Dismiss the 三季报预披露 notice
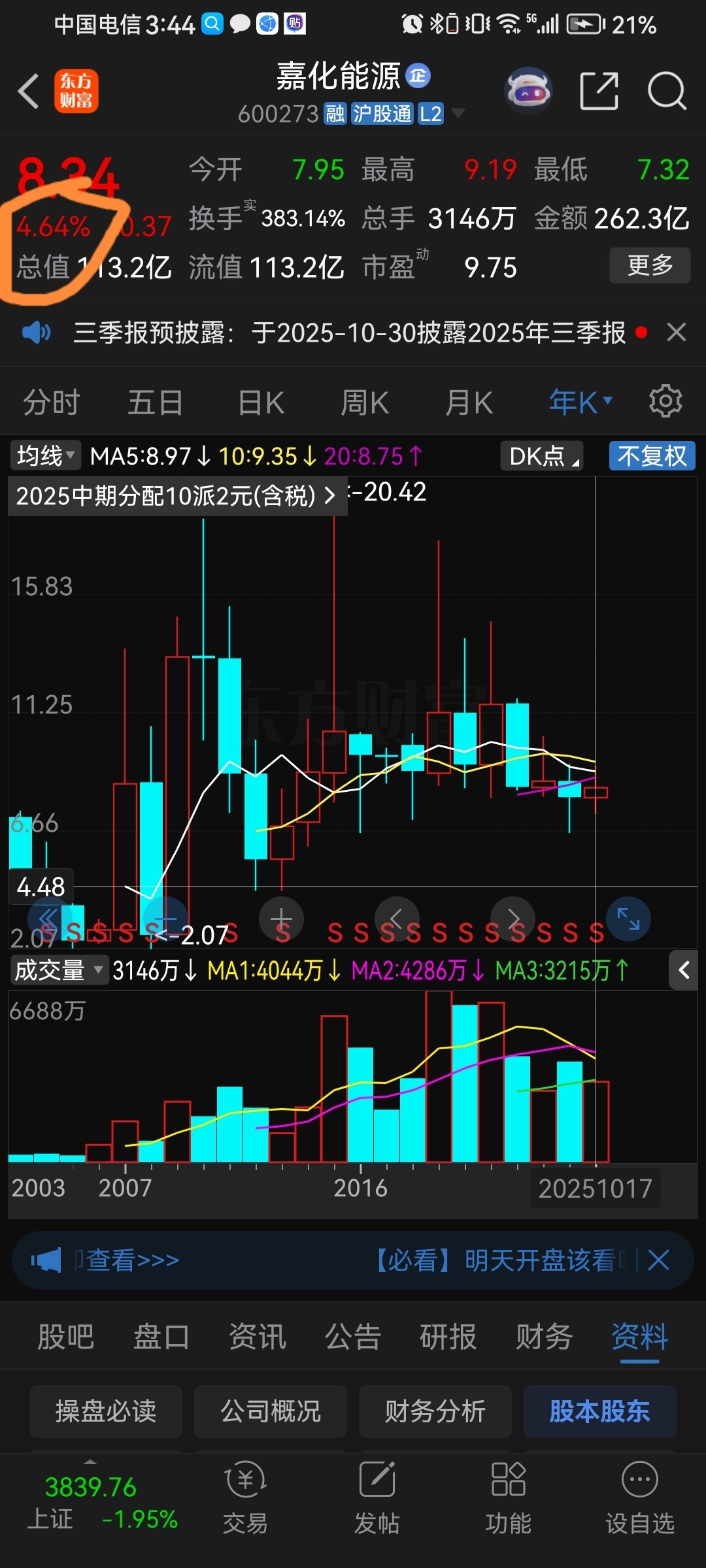Viewport: 706px width, 1568px height. point(677,332)
